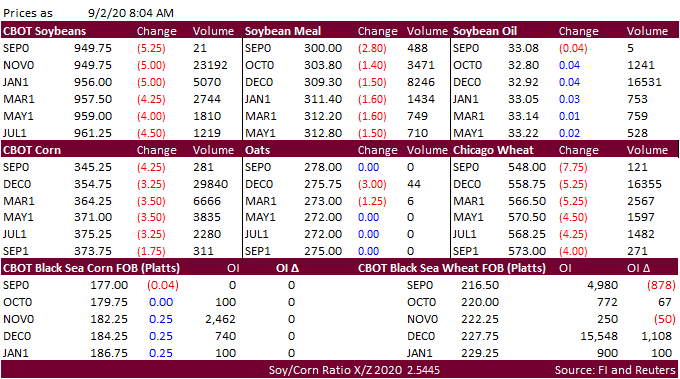Select the CBOT Corn section header
The width and height of the screenshot is (680, 379).
tap(32, 150)
